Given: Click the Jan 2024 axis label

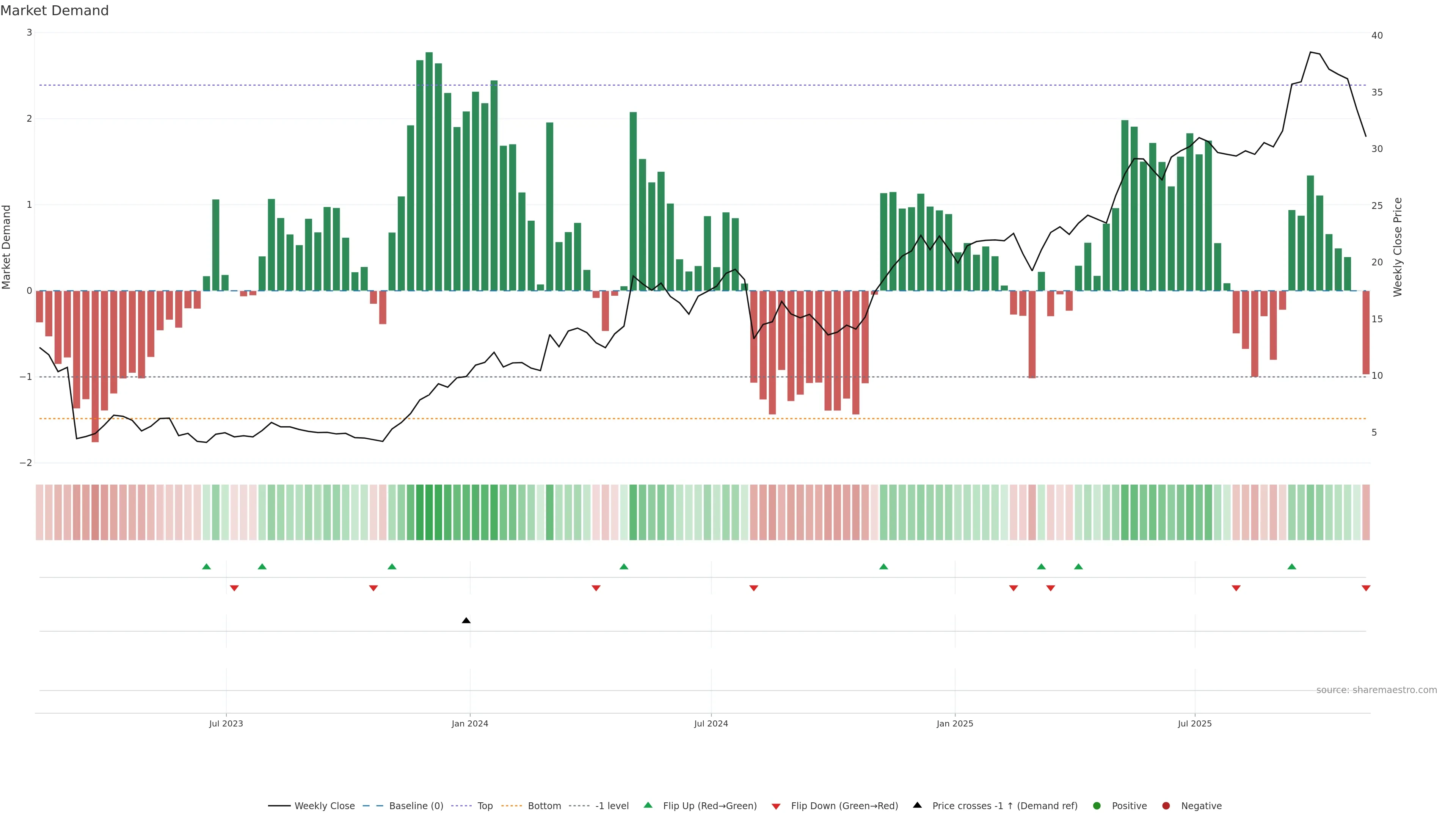Looking at the screenshot, I should click(470, 723).
